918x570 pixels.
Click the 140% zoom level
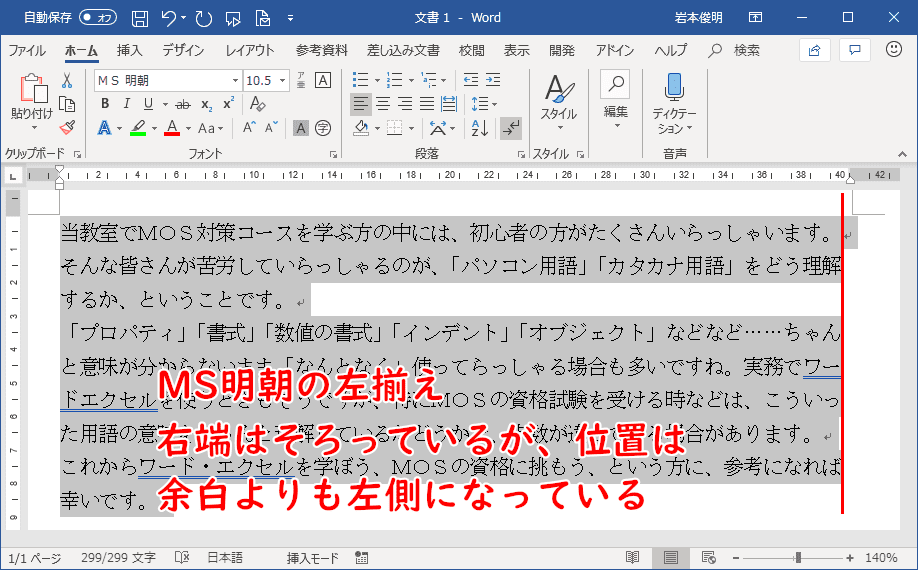881,558
